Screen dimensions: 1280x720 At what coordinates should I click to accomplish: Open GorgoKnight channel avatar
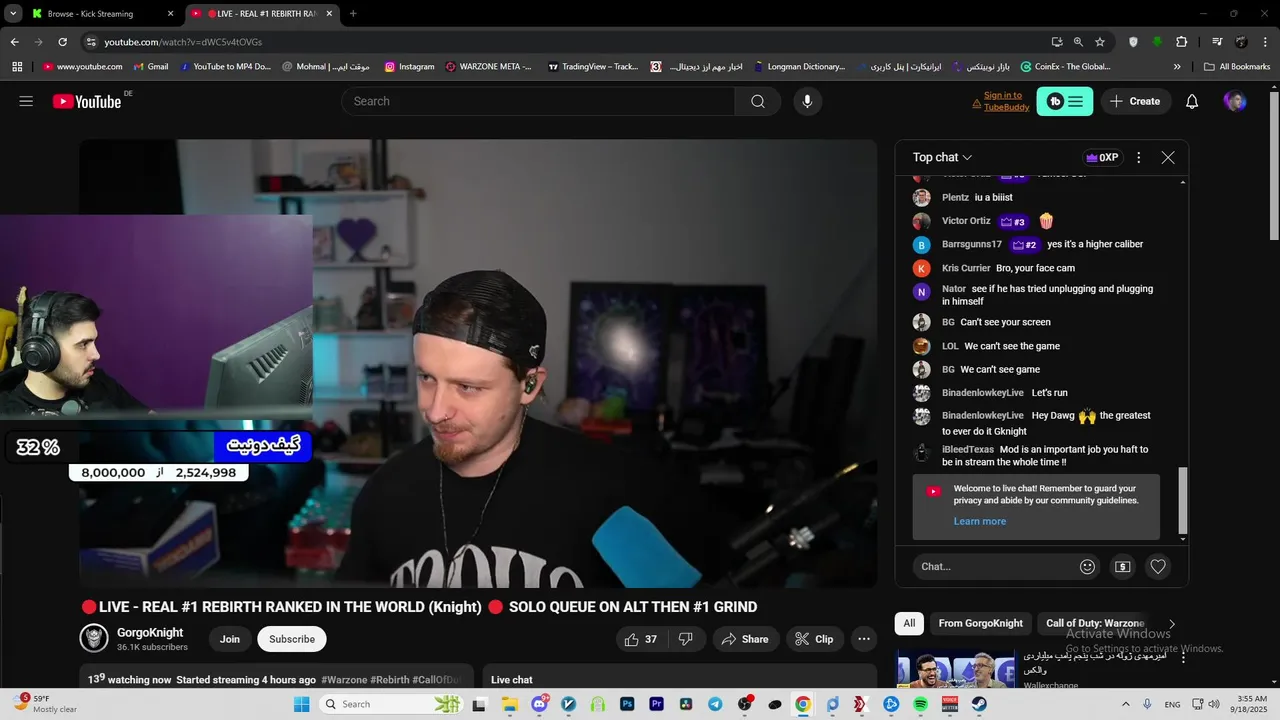click(x=94, y=639)
